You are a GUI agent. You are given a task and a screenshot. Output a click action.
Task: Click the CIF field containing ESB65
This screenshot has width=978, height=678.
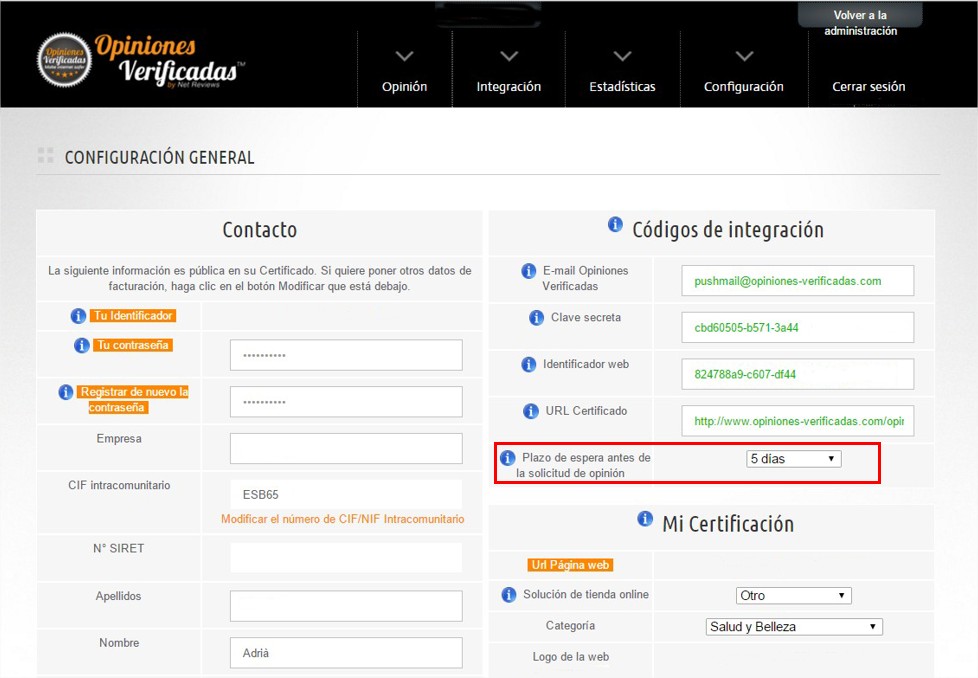coord(346,494)
